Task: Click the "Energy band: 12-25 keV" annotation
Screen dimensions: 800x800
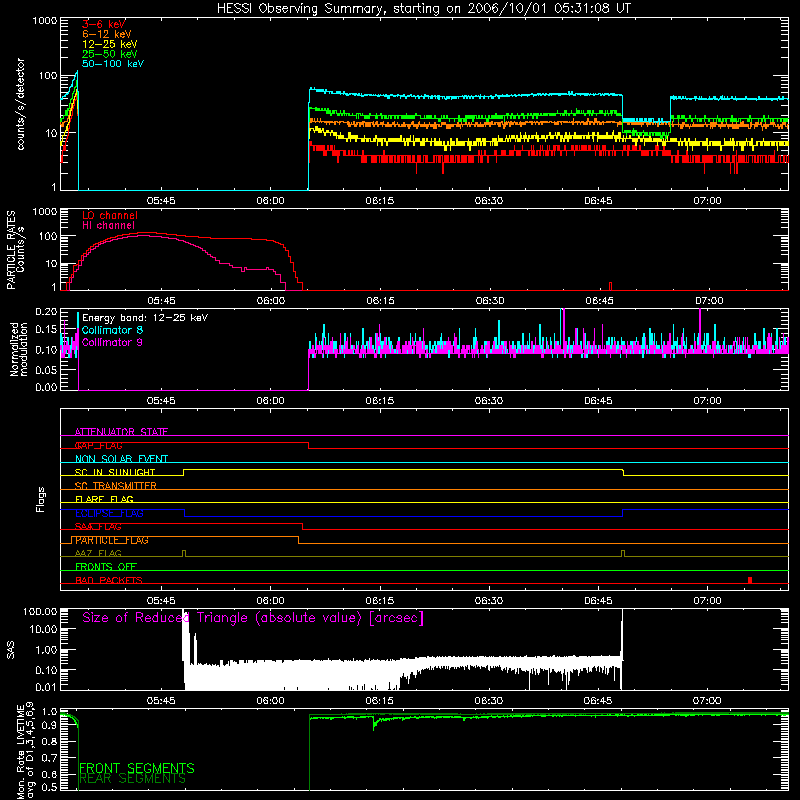Action: [145, 318]
